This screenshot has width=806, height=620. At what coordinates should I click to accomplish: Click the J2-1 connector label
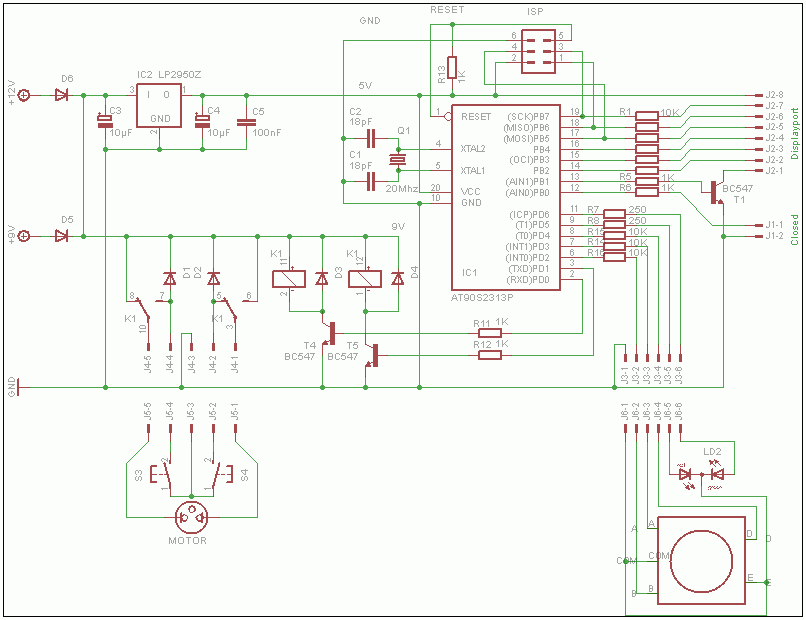click(x=774, y=171)
